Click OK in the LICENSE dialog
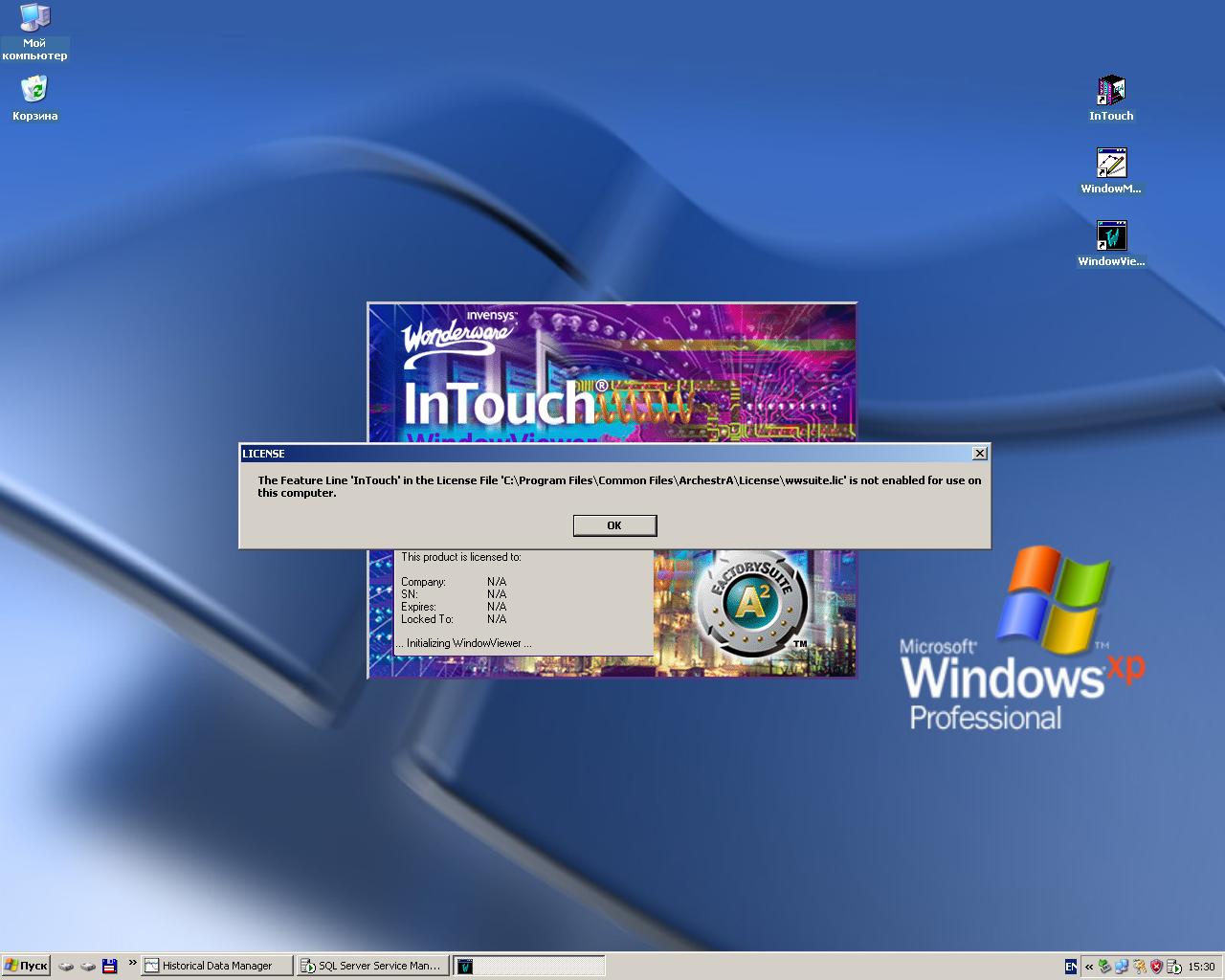Screen dimensions: 1225x980 coord(614,525)
